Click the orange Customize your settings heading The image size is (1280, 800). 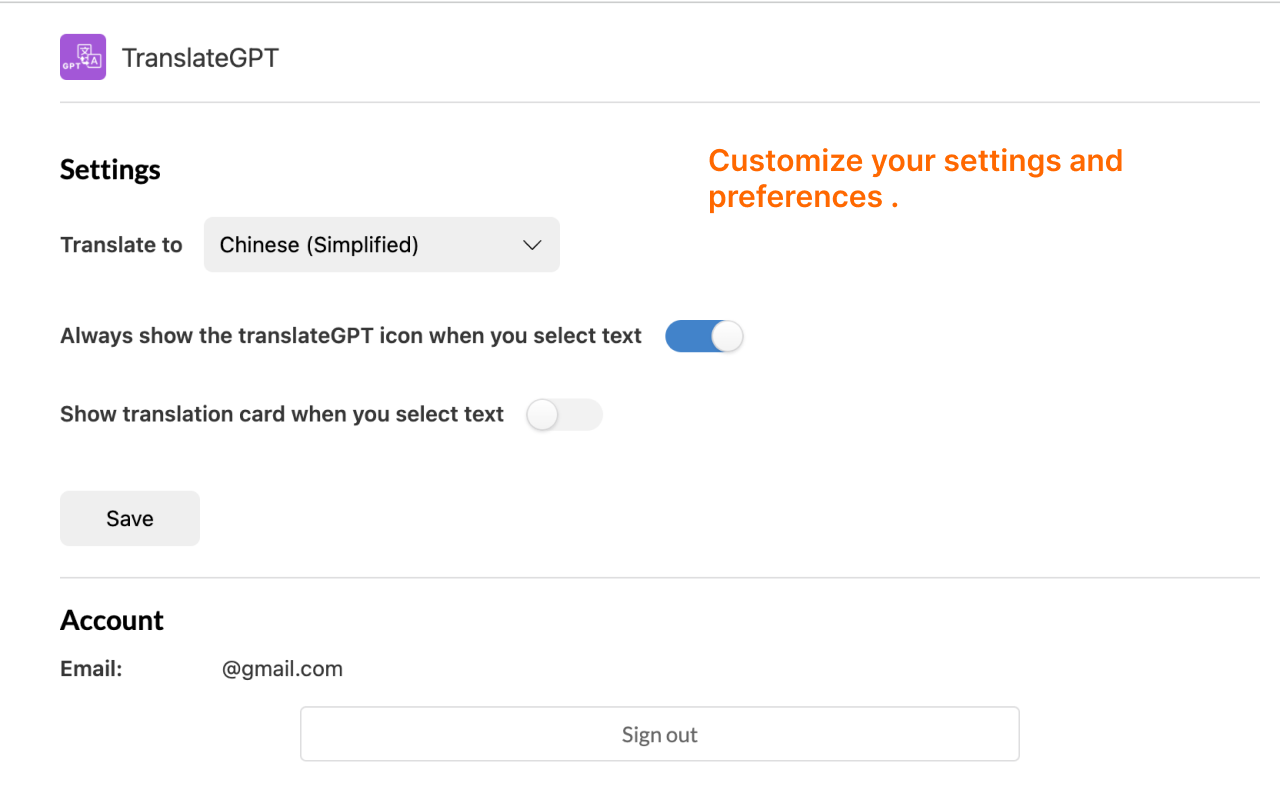pos(915,161)
